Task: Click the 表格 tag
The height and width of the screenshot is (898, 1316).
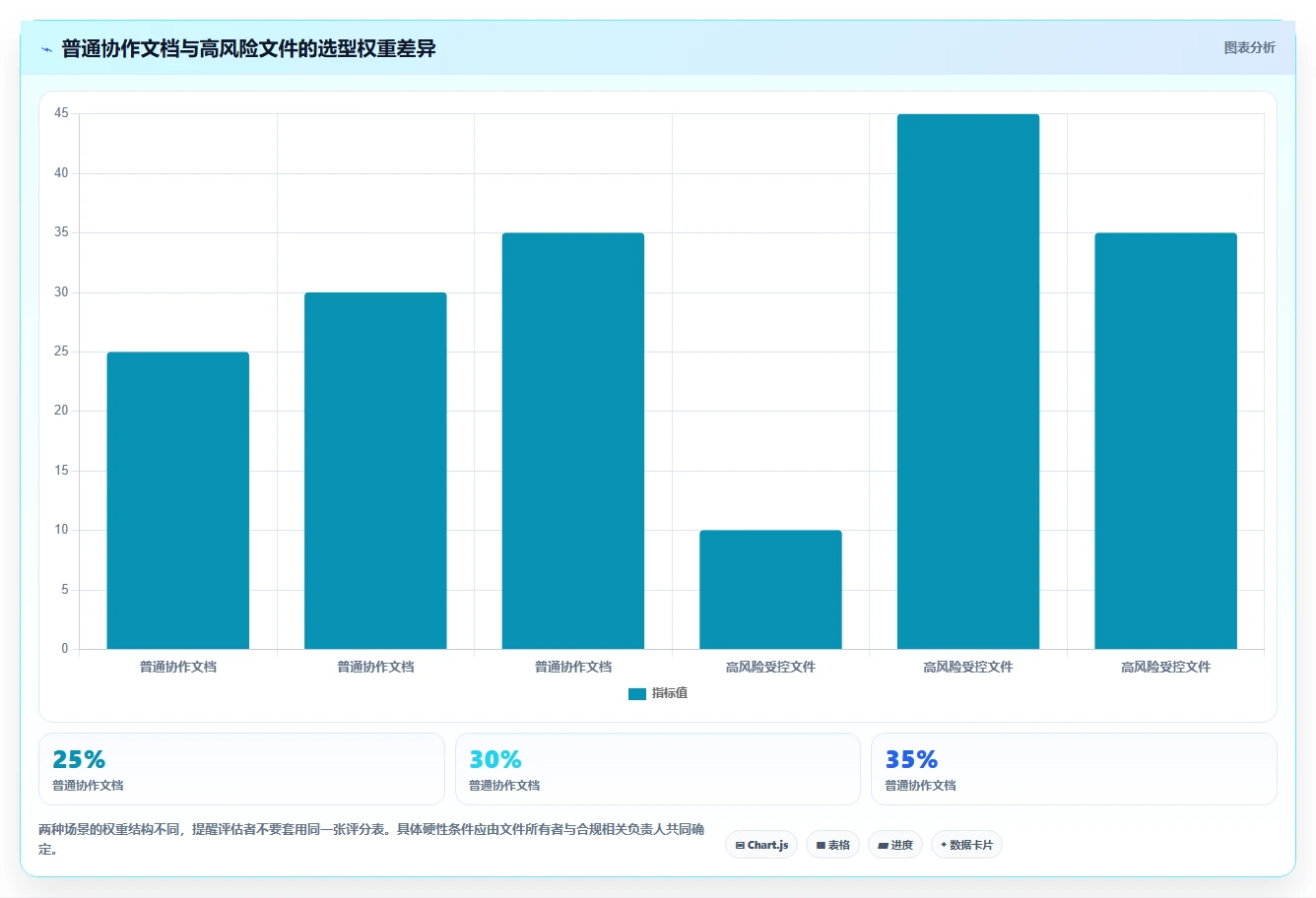Action: pos(832,845)
